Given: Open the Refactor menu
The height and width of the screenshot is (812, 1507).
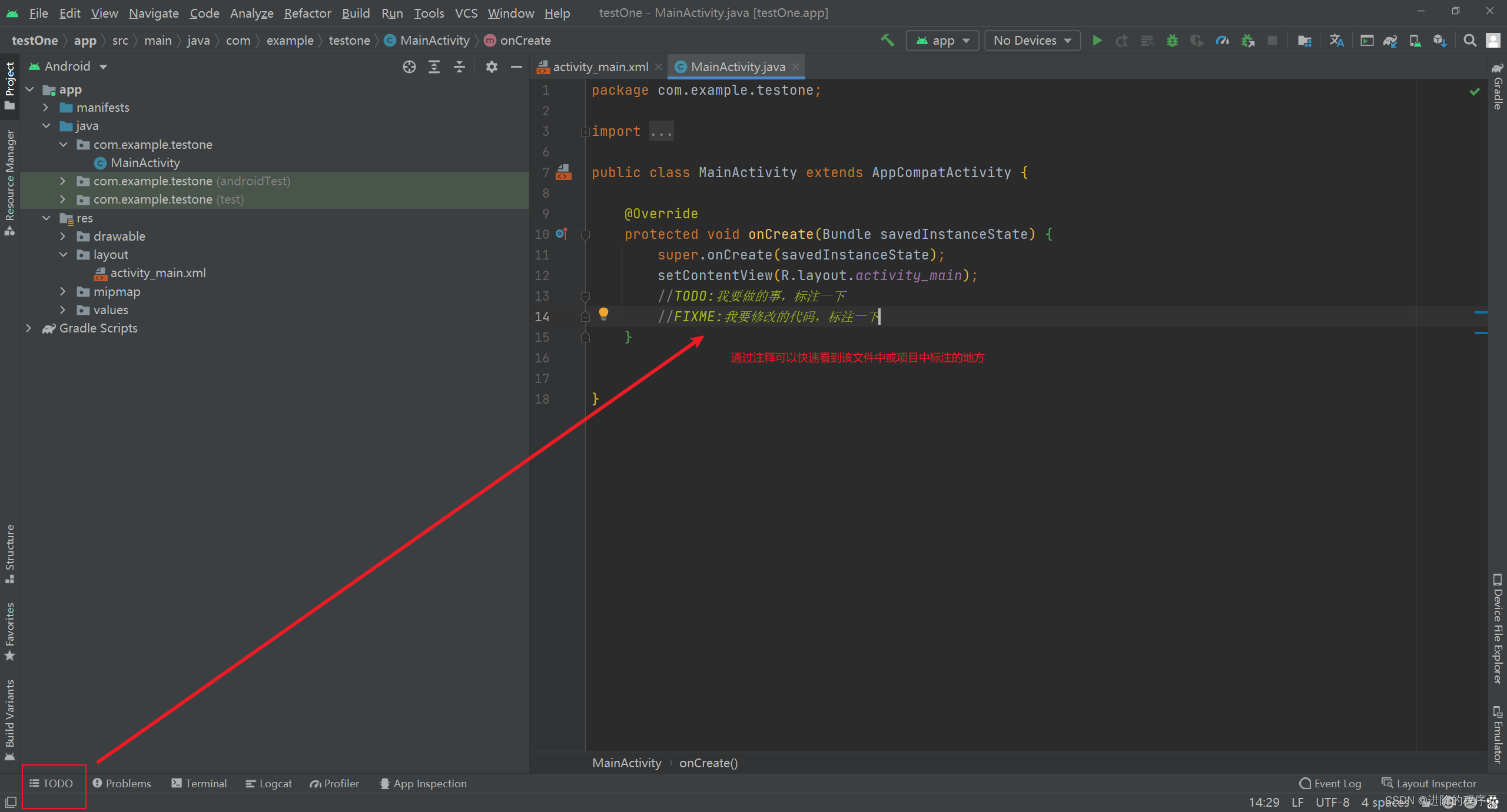Looking at the screenshot, I should tap(307, 13).
